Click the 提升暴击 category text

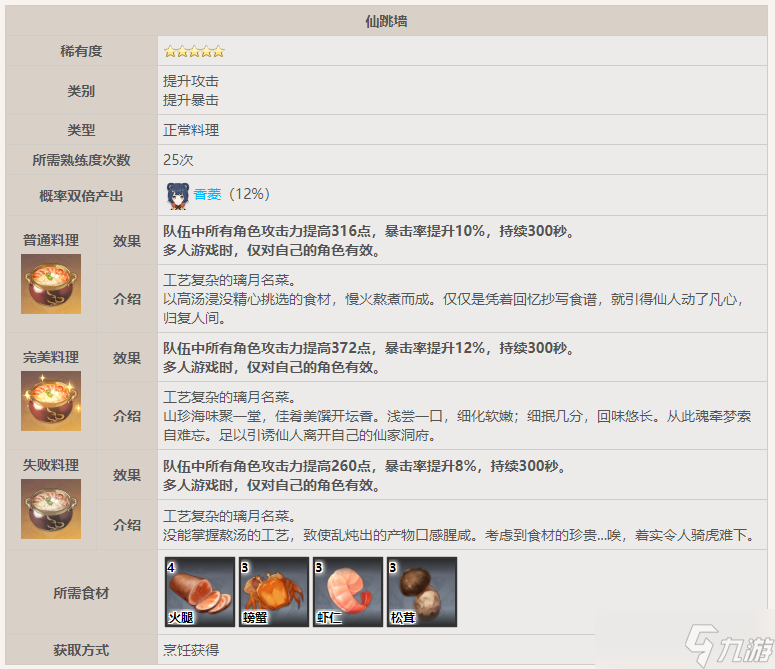[191, 100]
